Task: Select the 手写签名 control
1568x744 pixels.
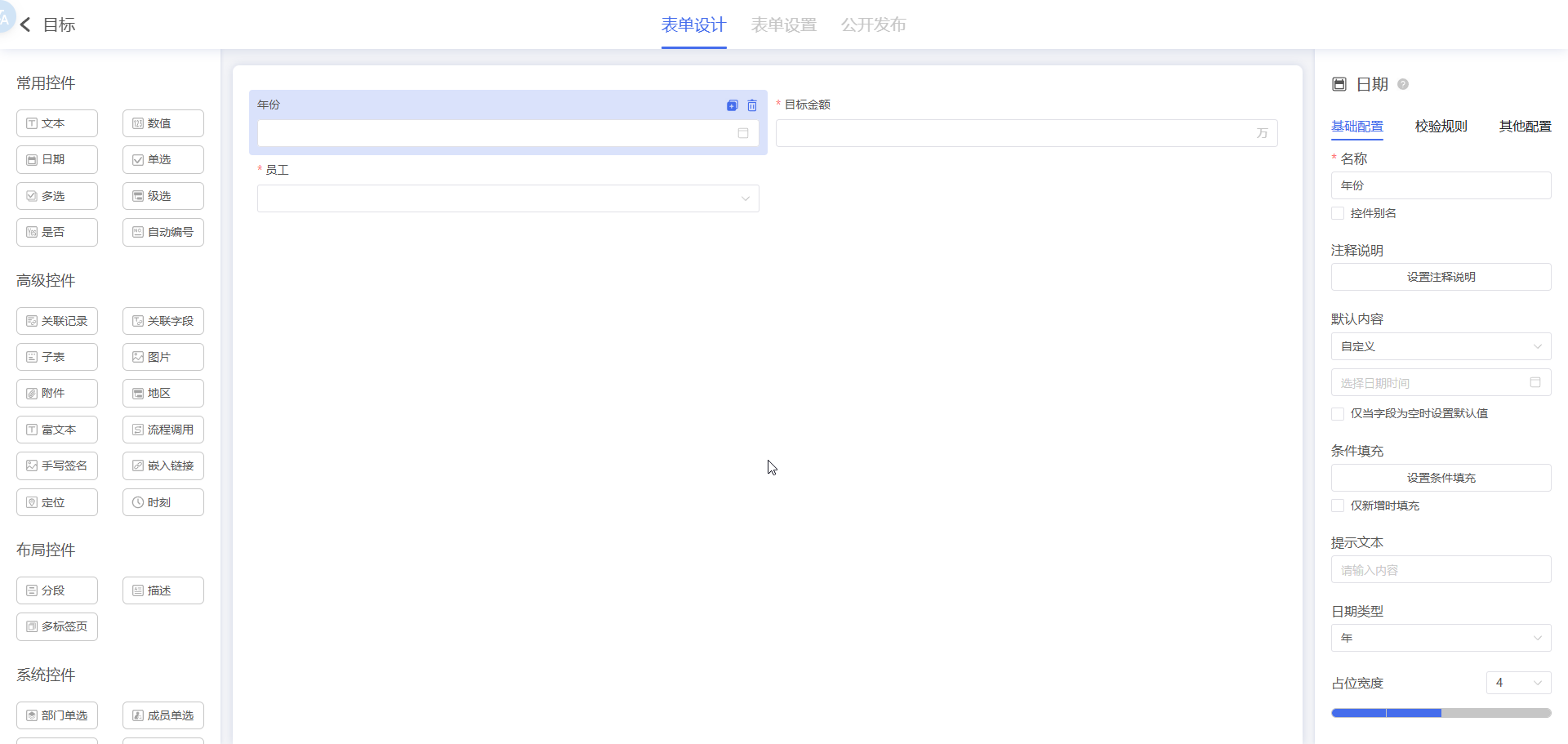Action: pos(57,466)
